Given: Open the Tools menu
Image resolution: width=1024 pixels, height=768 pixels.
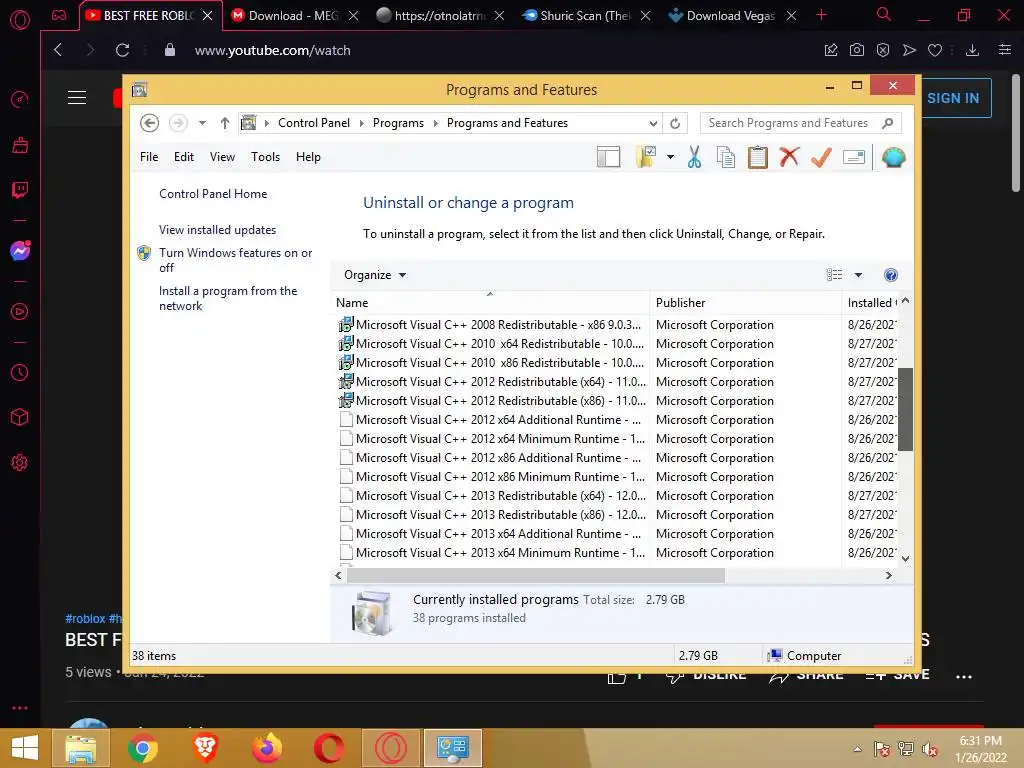Looking at the screenshot, I should [265, 157].
